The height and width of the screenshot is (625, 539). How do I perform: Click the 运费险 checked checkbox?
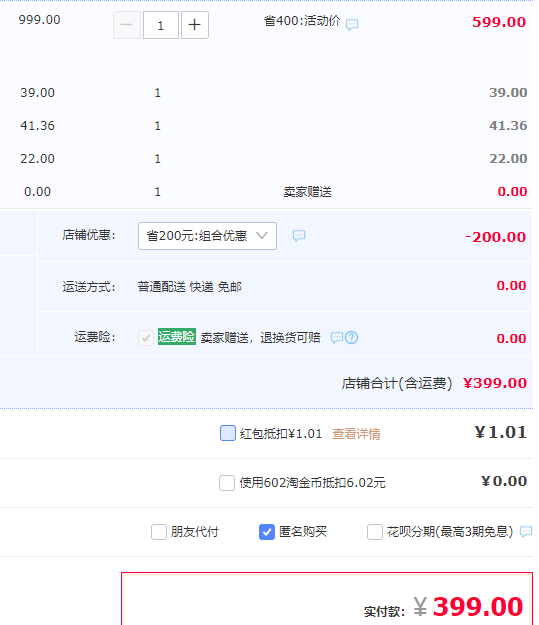tap(146, 338)
